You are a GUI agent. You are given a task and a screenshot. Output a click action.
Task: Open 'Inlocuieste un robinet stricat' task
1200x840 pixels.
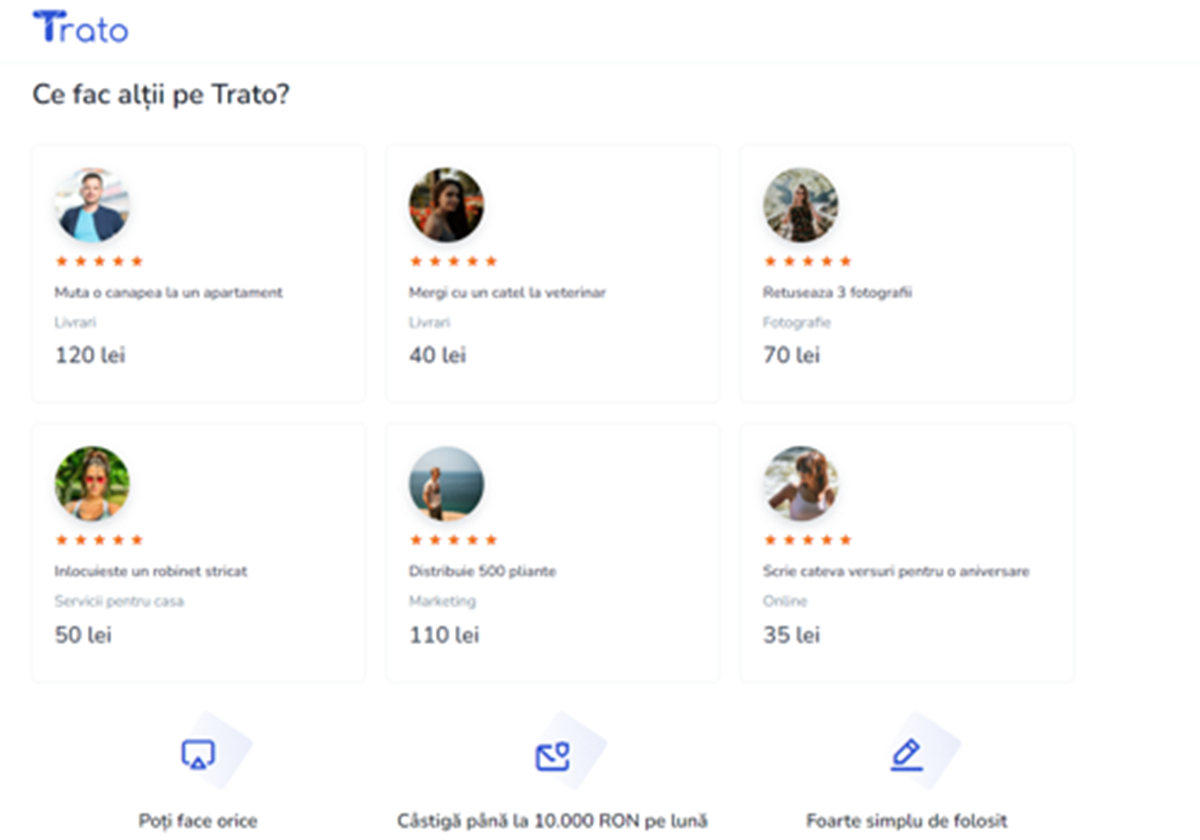pos(150,571)
